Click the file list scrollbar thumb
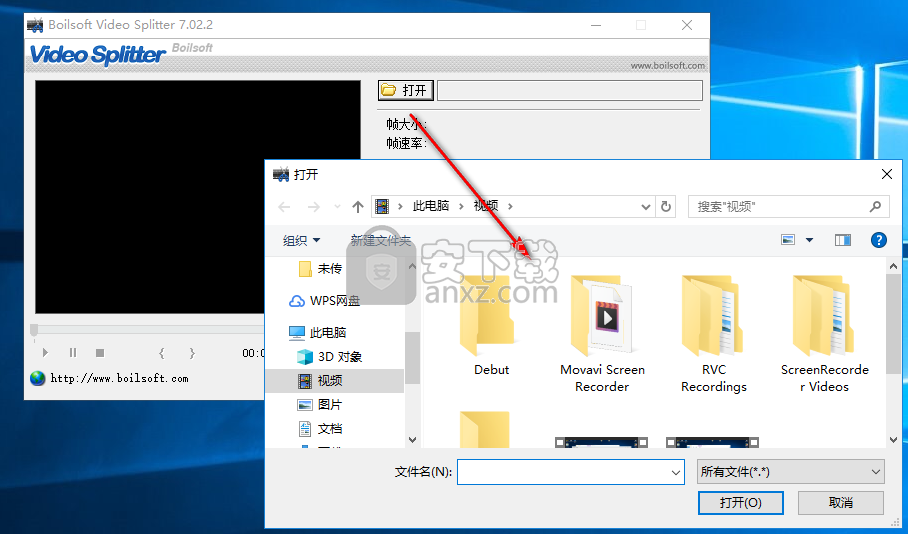The height and width of the screenshot is (534, 908). click(x=894, y=324)
